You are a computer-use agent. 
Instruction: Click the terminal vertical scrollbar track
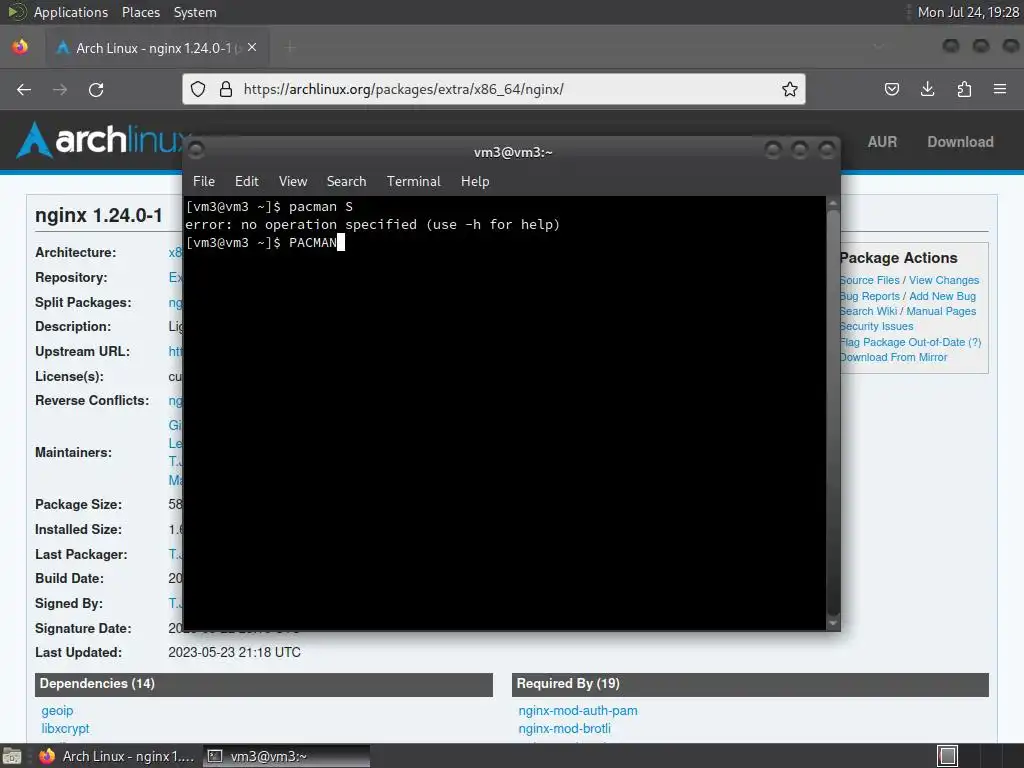point(833,413)
